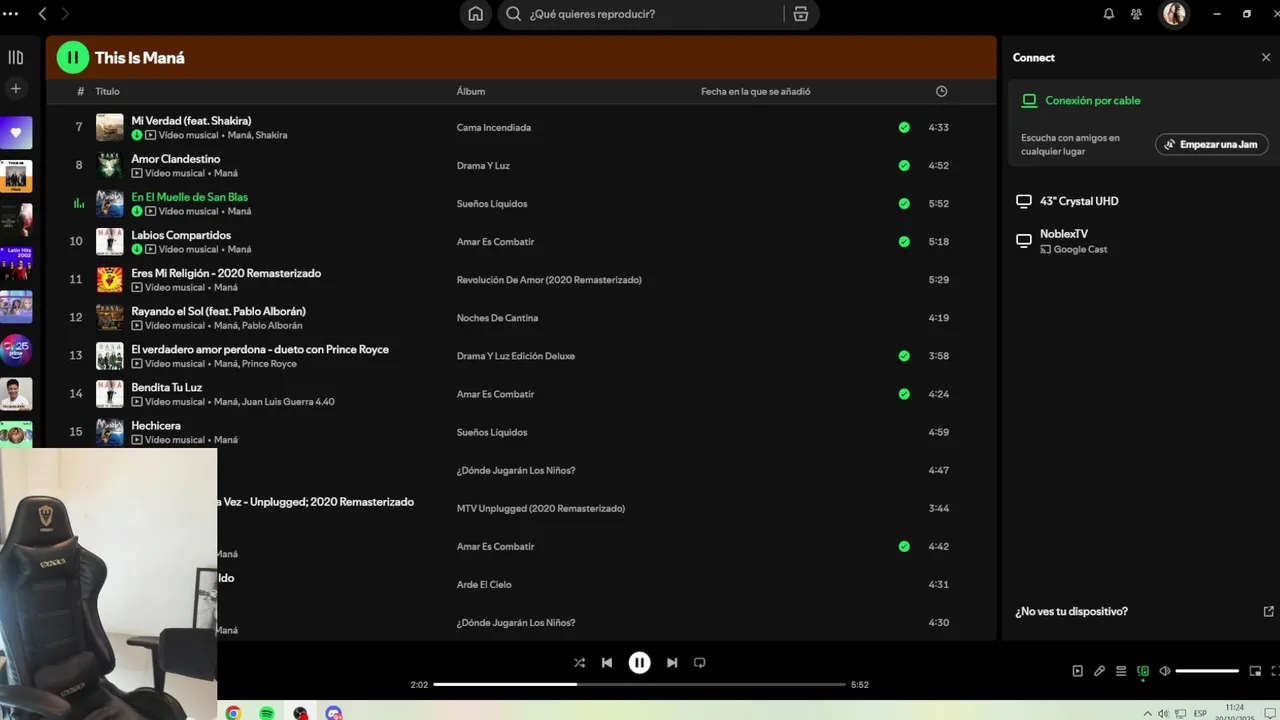Open the Browse icon in search bar
Image resolution: width=1280 pixels, height=720 pixels.
click(x=800, y=14)
